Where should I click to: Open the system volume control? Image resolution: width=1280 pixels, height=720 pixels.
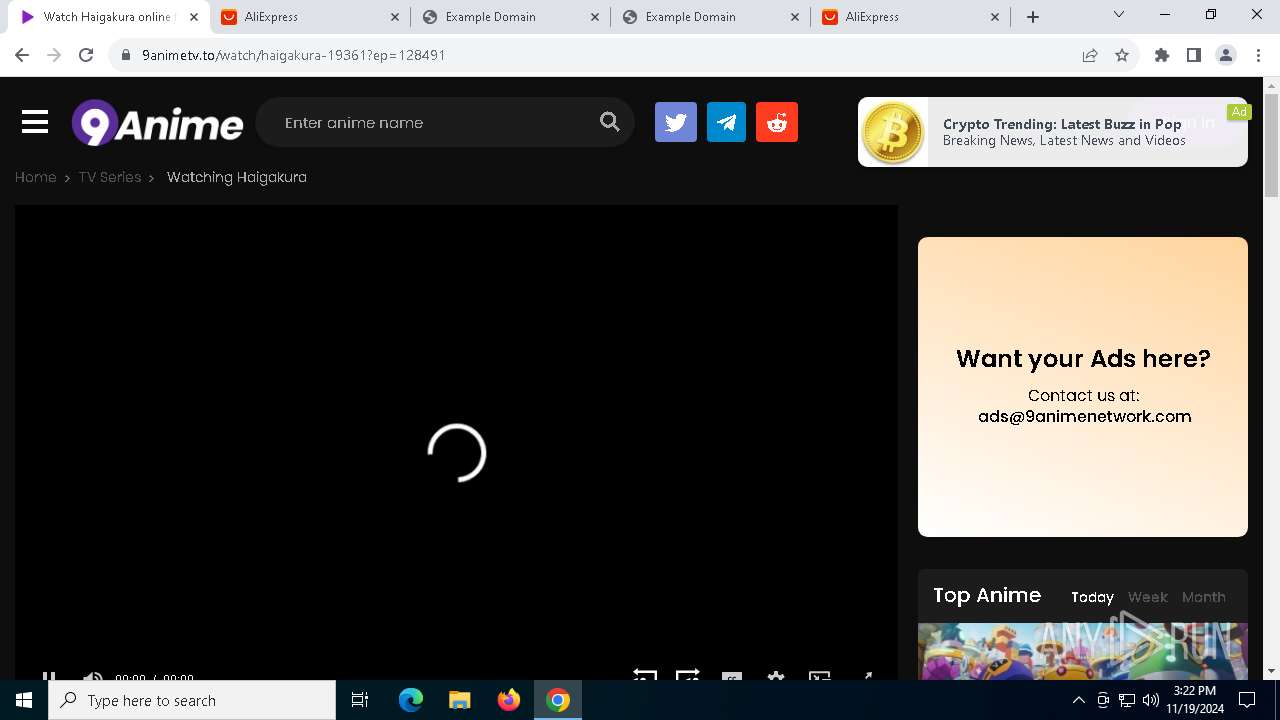click(1151, 700)
